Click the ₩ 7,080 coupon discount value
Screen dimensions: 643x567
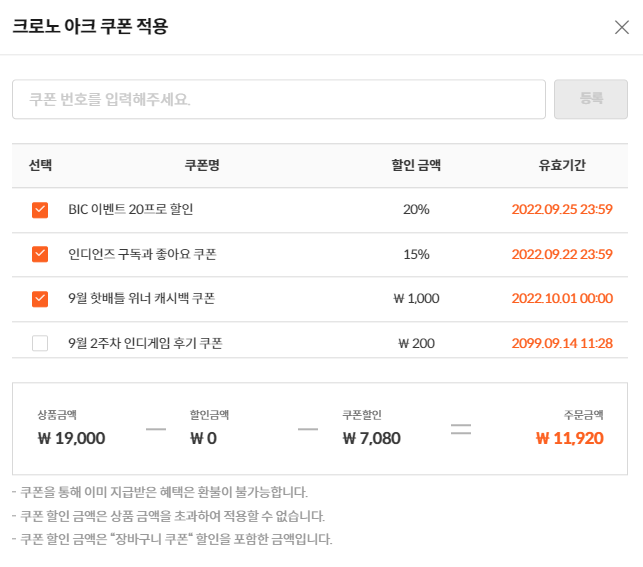(x=371, y=438)
